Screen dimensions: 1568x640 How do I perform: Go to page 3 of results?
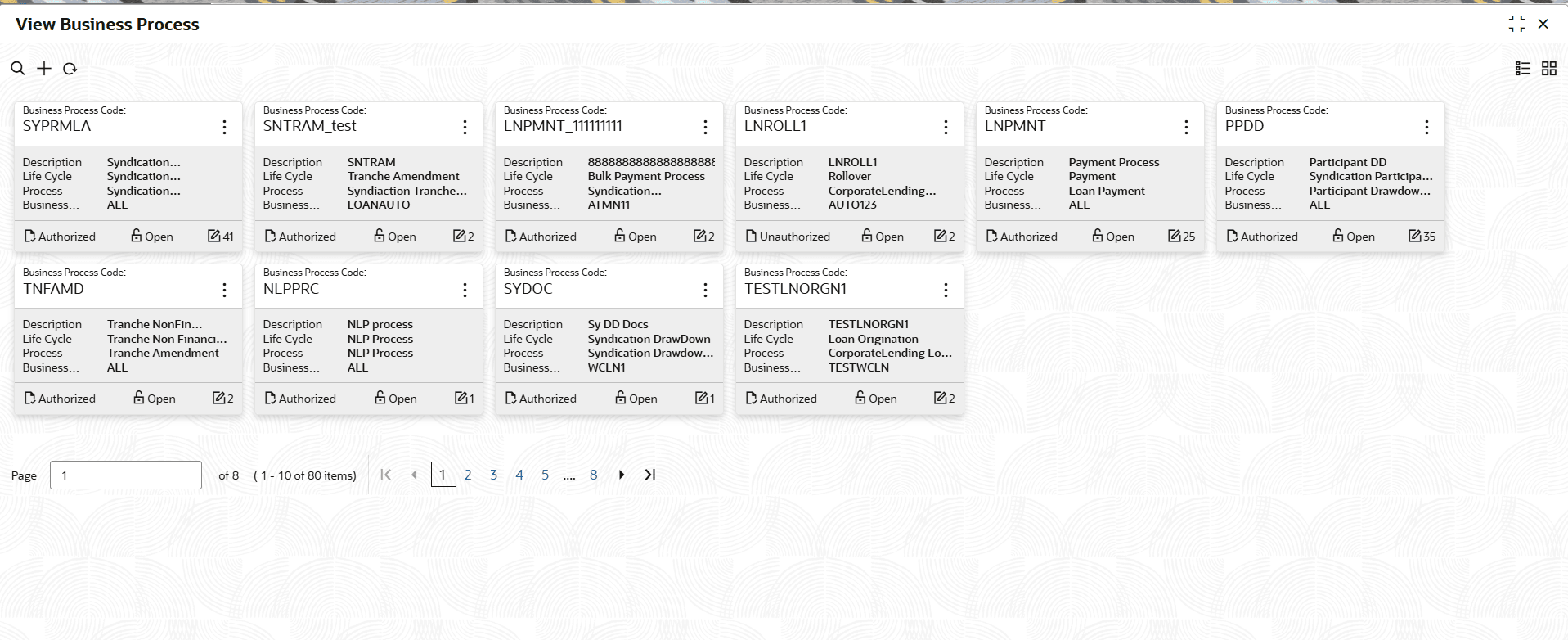click(x=494, y=475)
